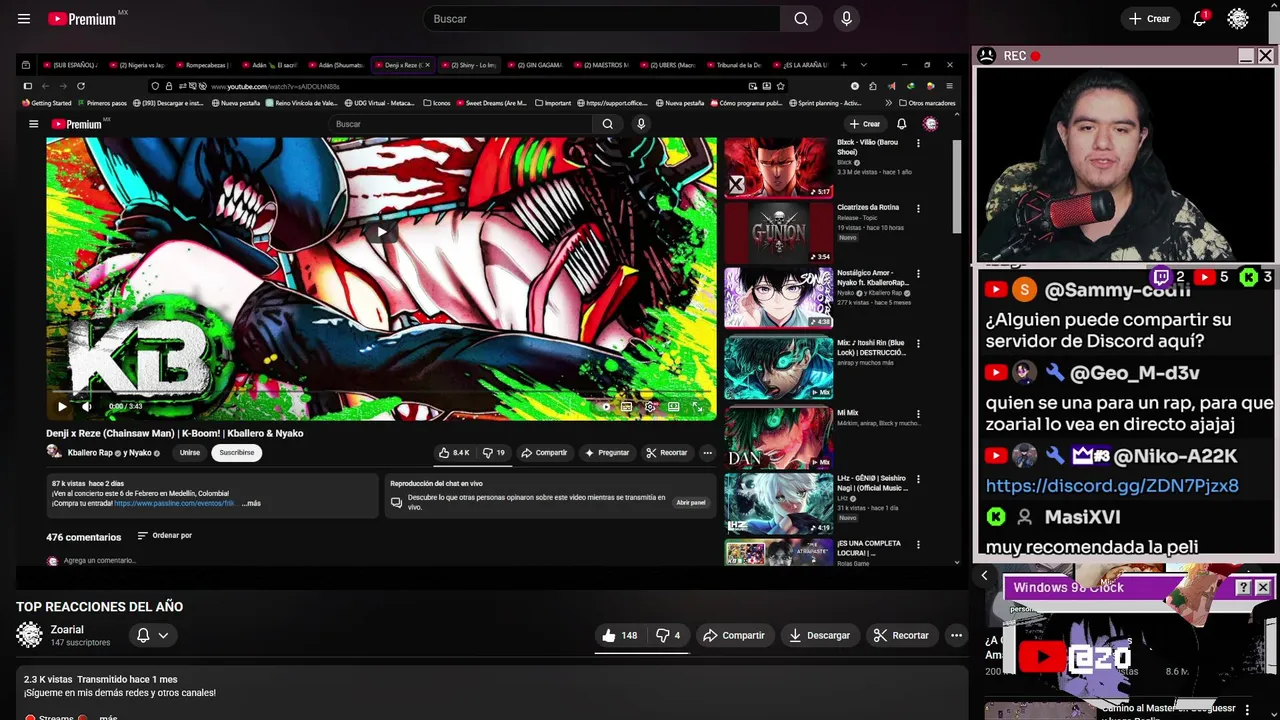The height and width of the screenshot is (720, 1280).
Task: Open Cicatrizes da Rotina video thumbnail
Action: (x=778, y=233)
